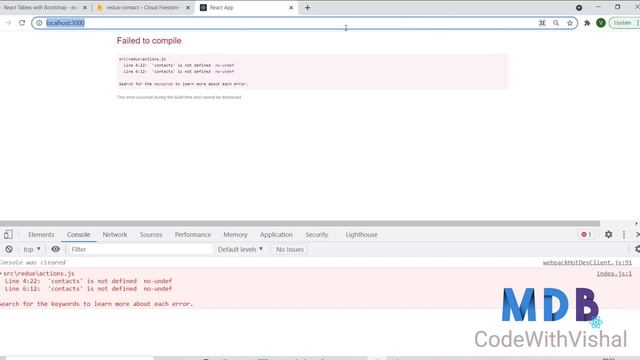Open the Security panel

point(316,235)
